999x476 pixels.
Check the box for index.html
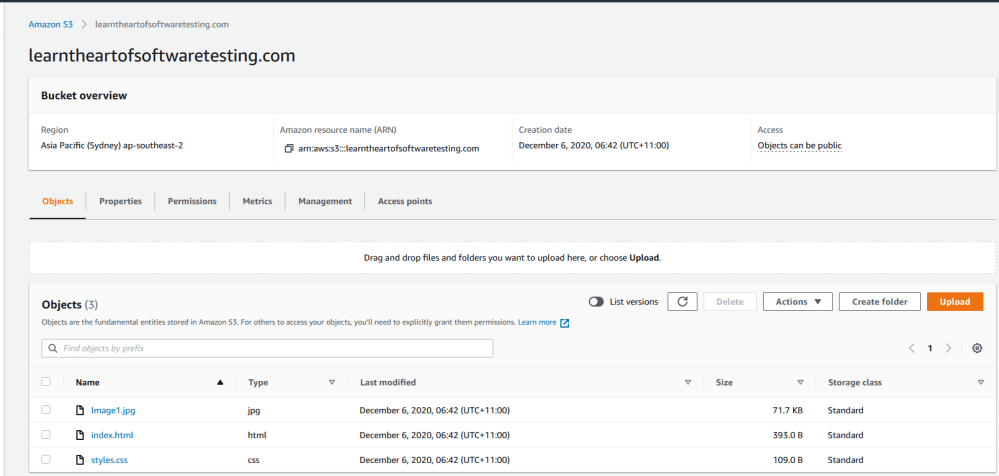tap(46, 435)
